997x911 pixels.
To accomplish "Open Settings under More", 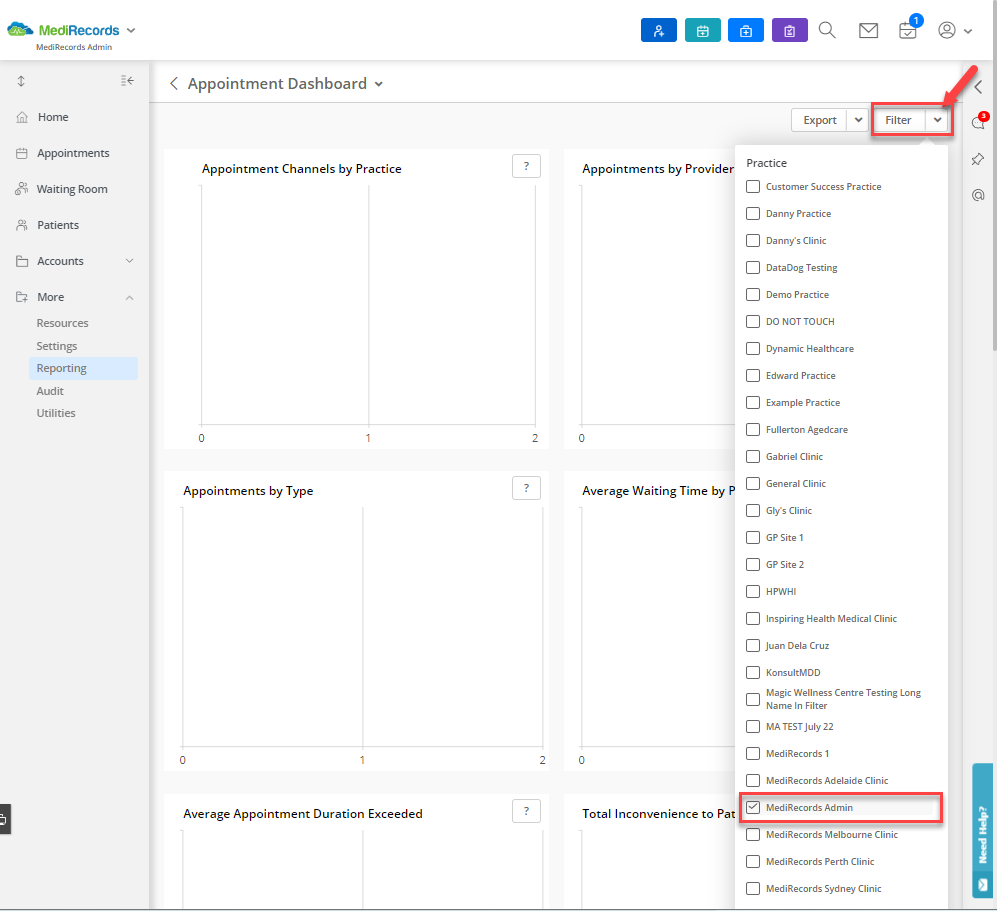I will (x=57, y=346).
